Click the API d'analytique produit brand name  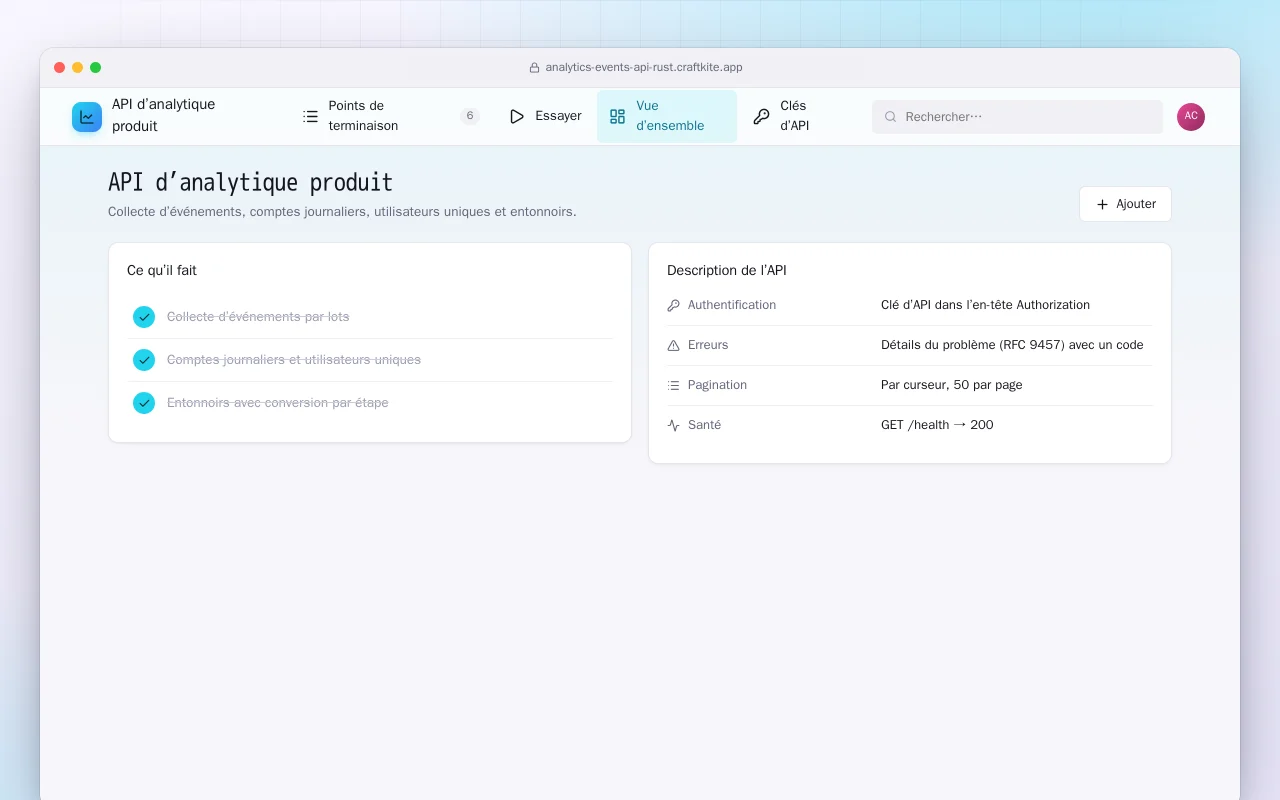point(163,116)
